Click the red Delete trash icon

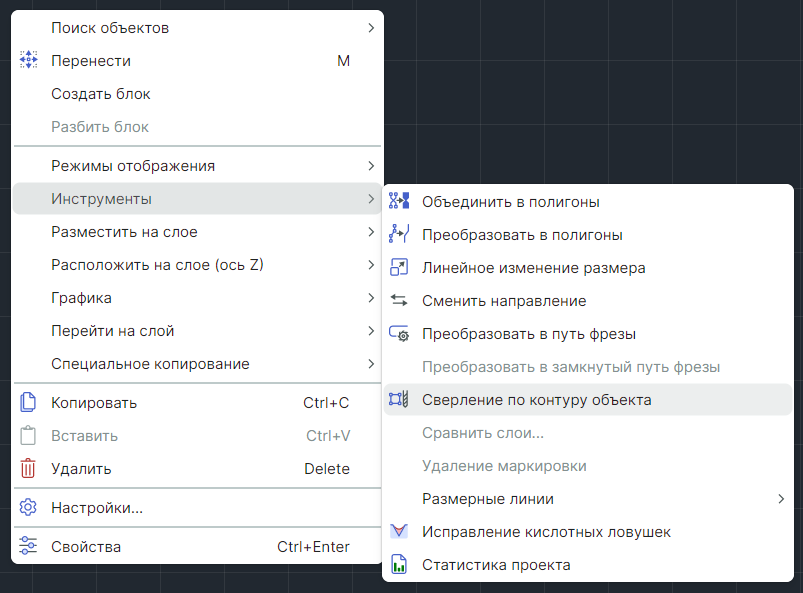tap(28, 469)
